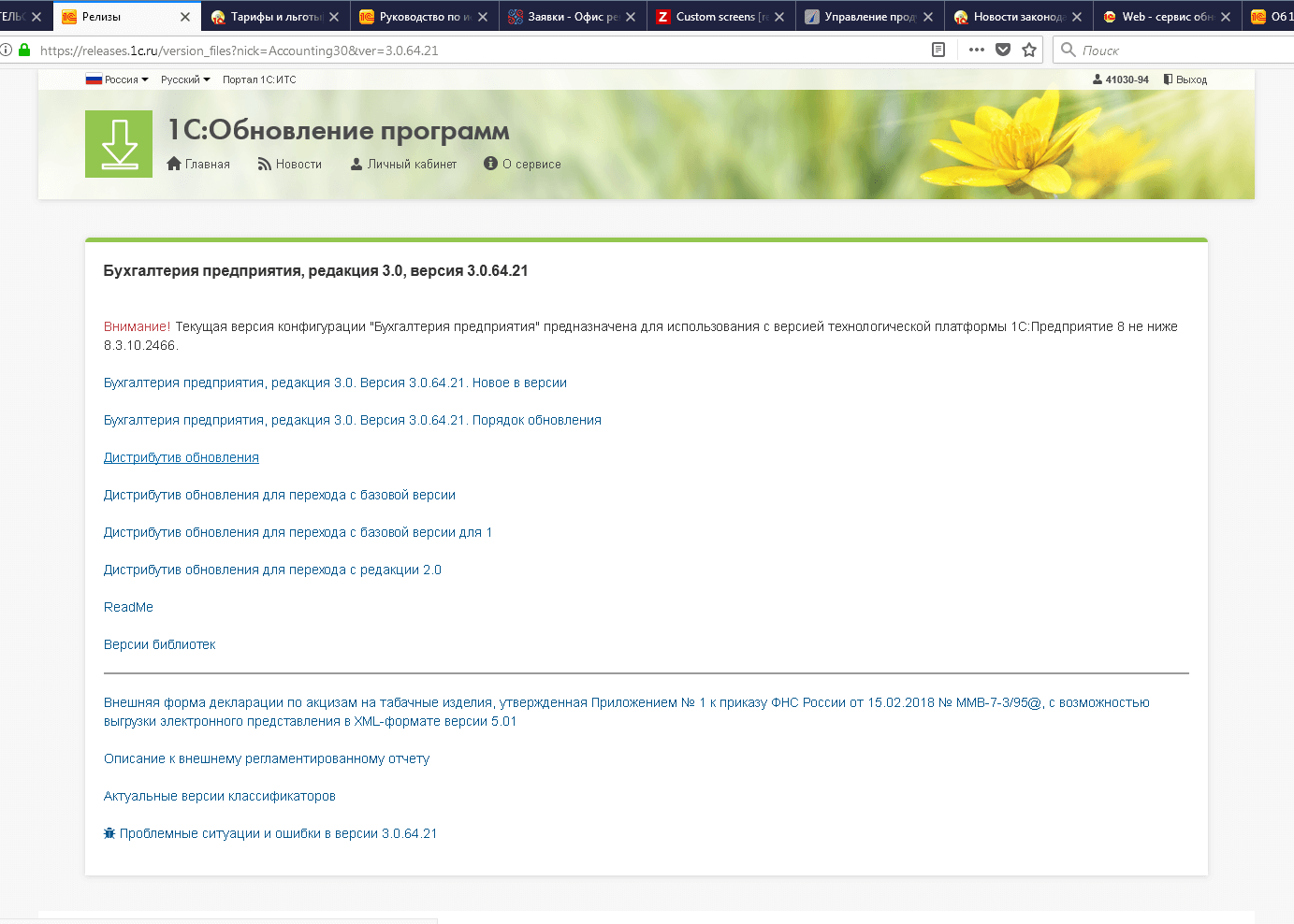Open Версии библиотек link
1294x924 pixels.
tap(159, 644)
